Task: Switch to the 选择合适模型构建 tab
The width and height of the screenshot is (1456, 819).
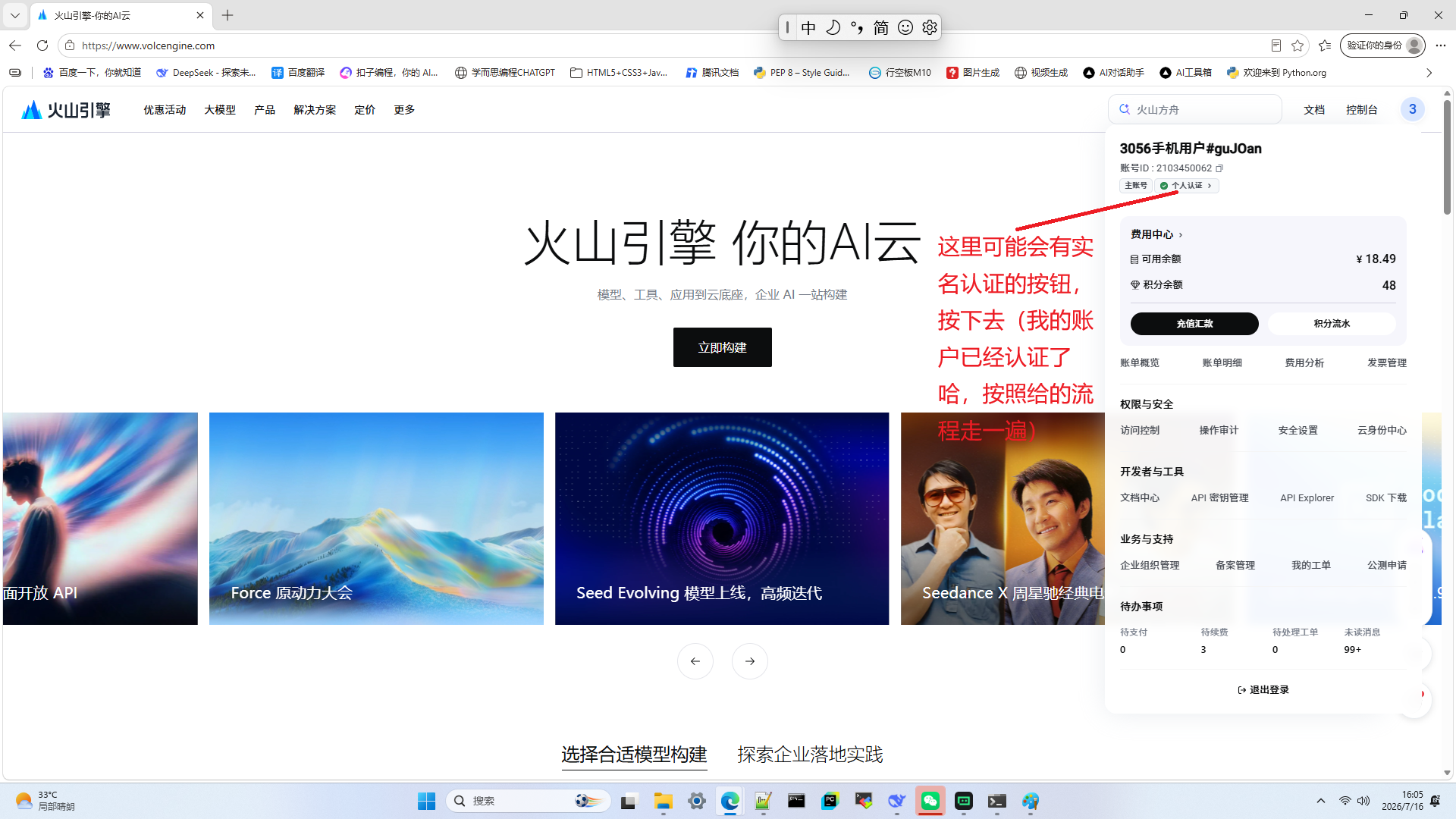Action: [x=634, y=755]
